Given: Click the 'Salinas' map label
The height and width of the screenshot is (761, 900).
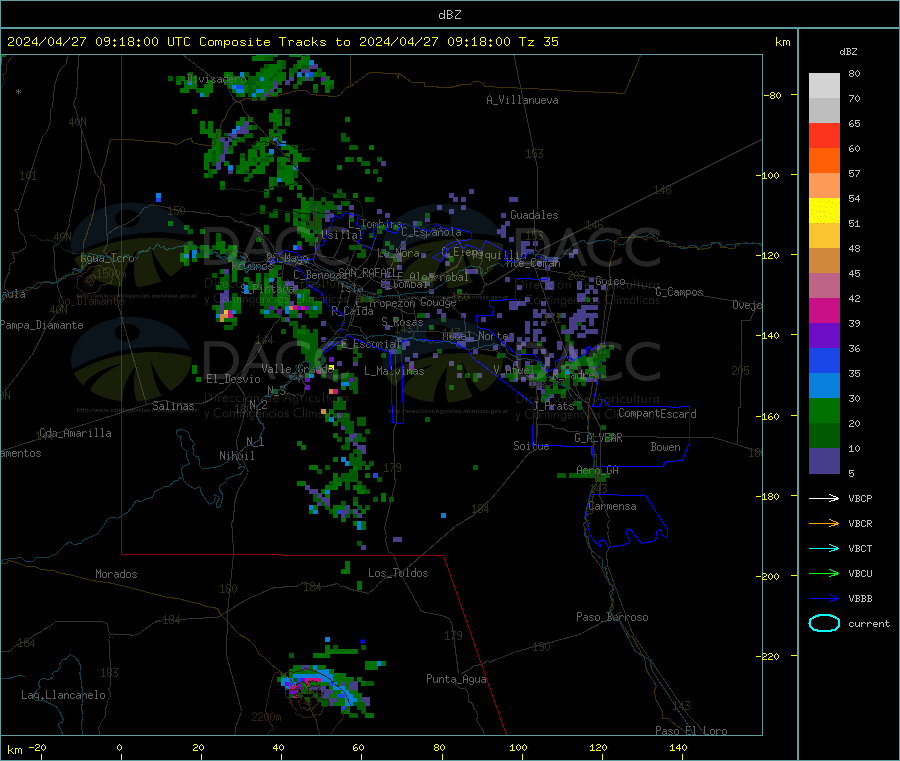Looking at the screenshot, I should pyautogui.click(x=173, y=406).
